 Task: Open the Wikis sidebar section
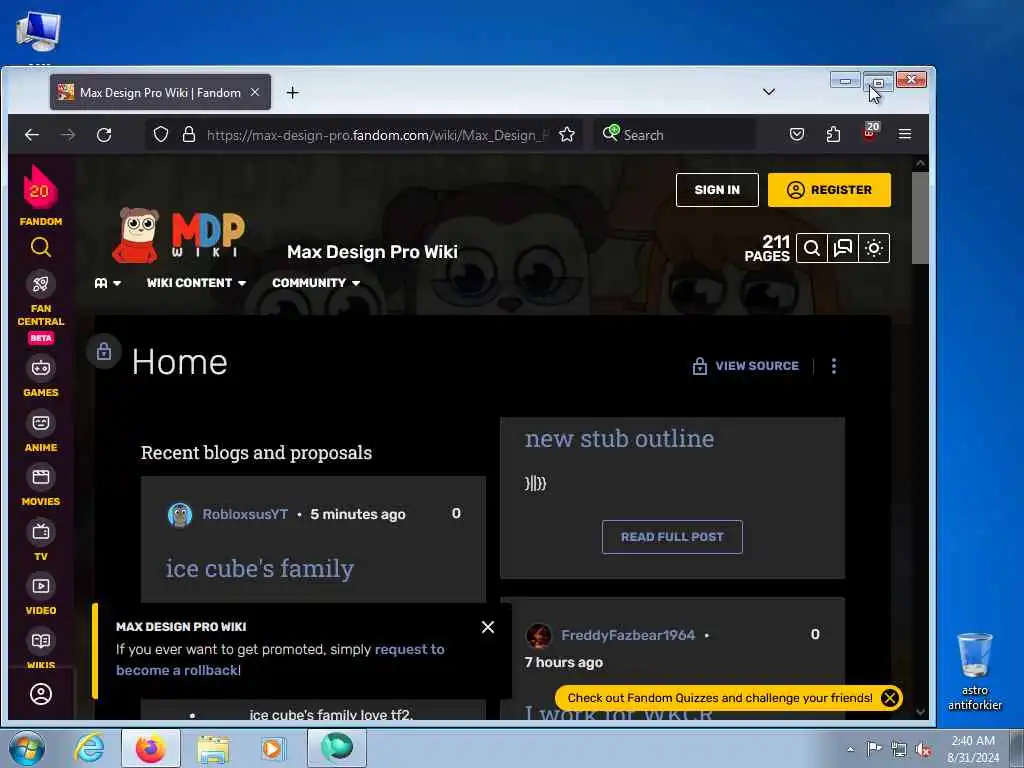click(40, 648)
